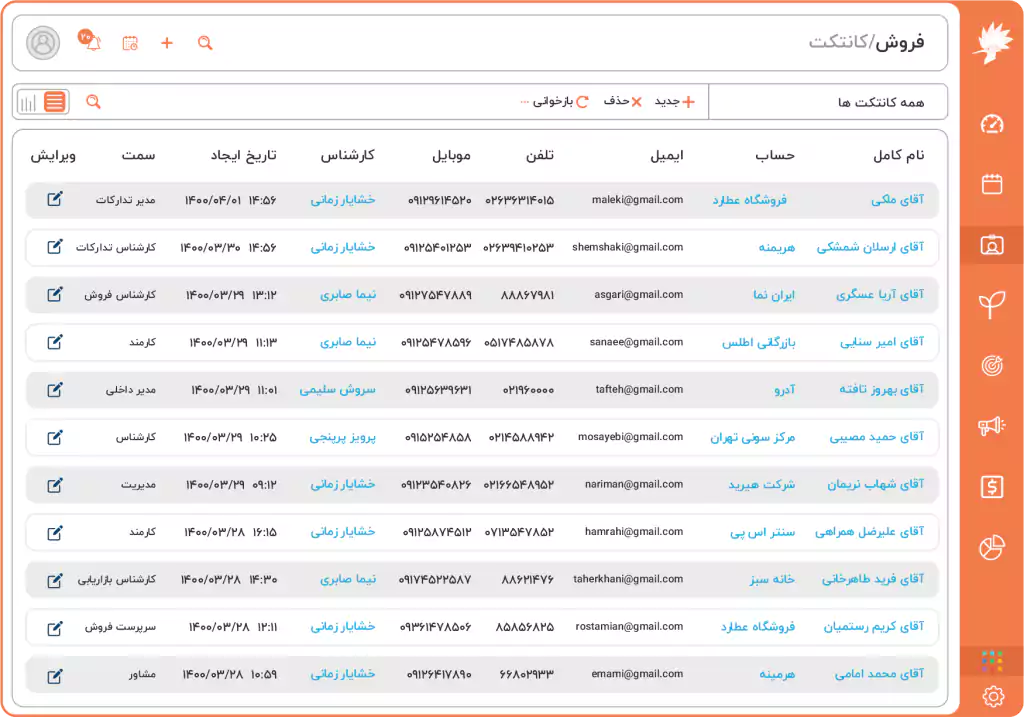Image resolution: width=1024 pixels, height=717 pixels.
Task: Open the settings gear at the sidebar bottom
Action: (992, 695)
